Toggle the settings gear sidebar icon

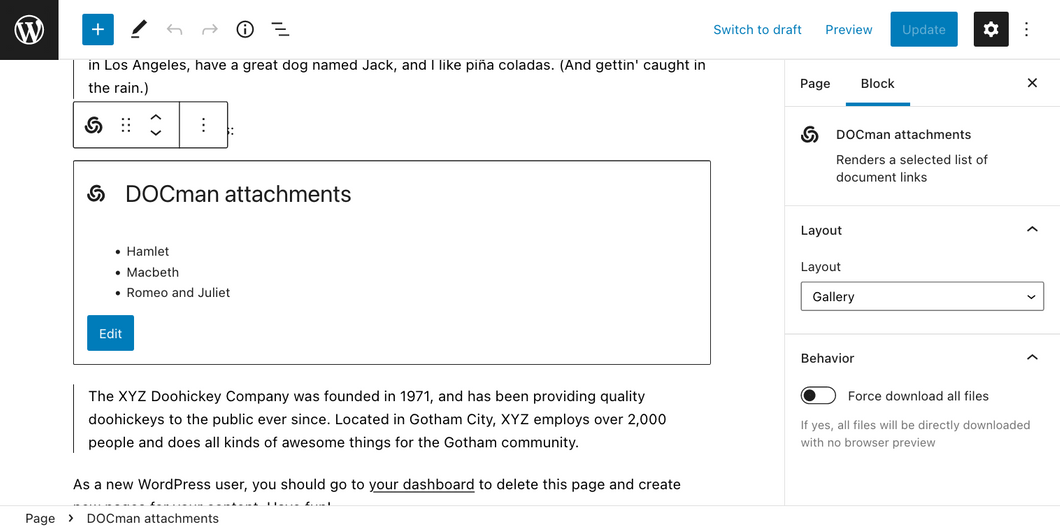(x=991, y=29)
